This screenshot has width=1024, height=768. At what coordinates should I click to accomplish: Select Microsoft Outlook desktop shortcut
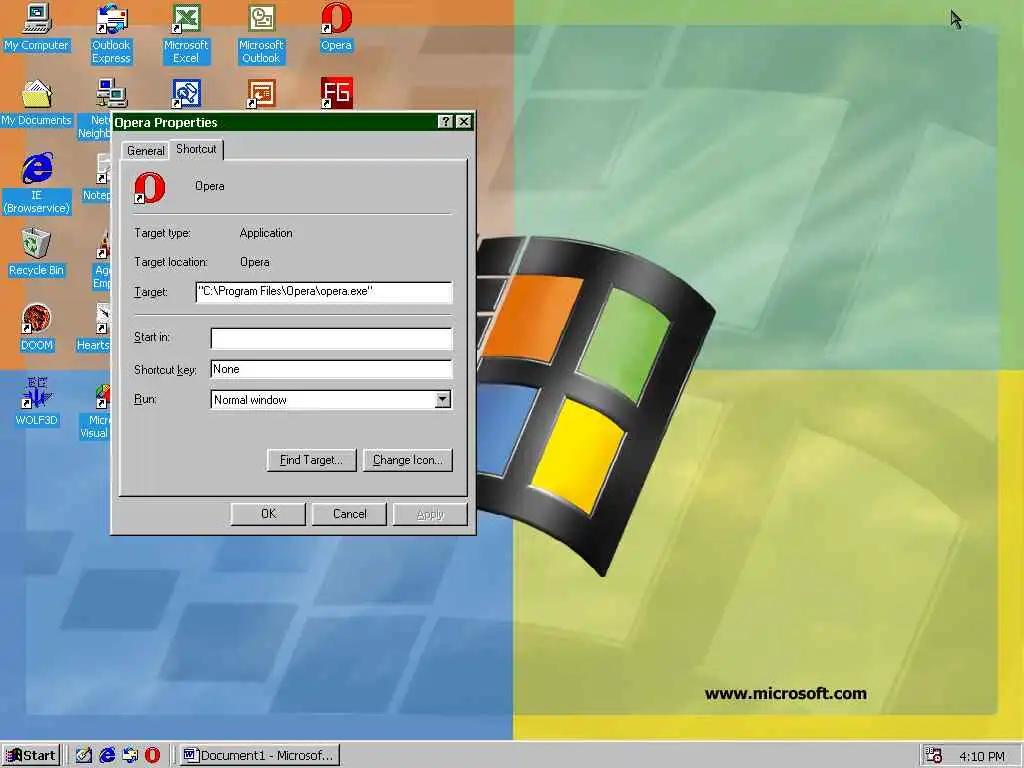(261, 33)
